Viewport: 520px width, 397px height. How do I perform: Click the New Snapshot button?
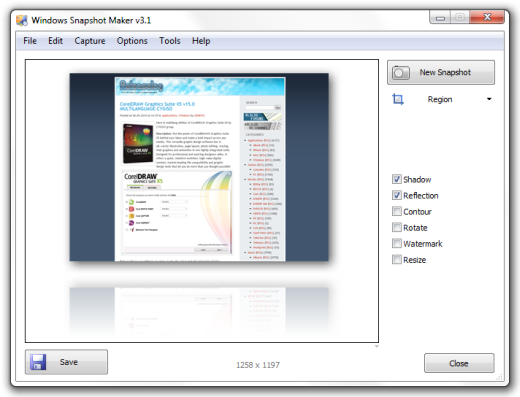(441, 72)
